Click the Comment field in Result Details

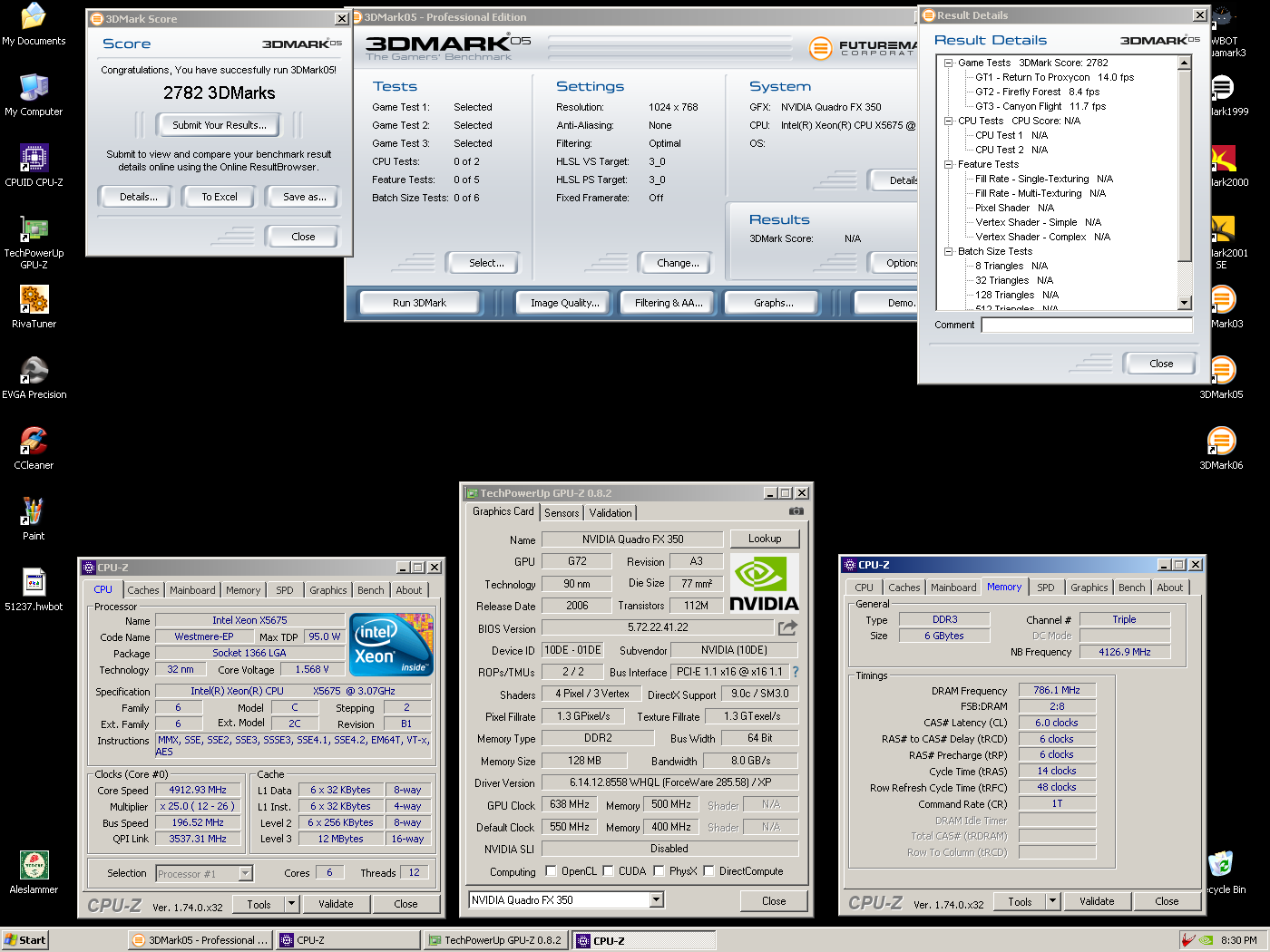click(1087, 325)
